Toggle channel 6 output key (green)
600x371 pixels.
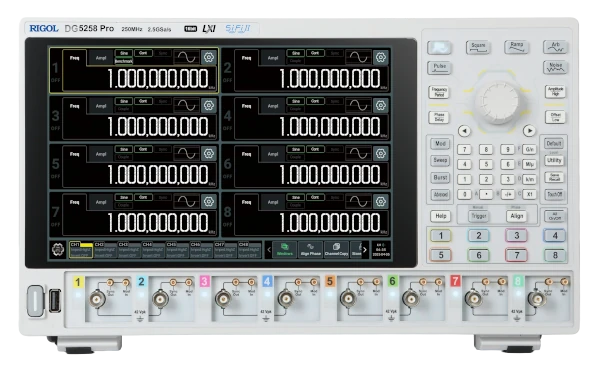[479, 255]
